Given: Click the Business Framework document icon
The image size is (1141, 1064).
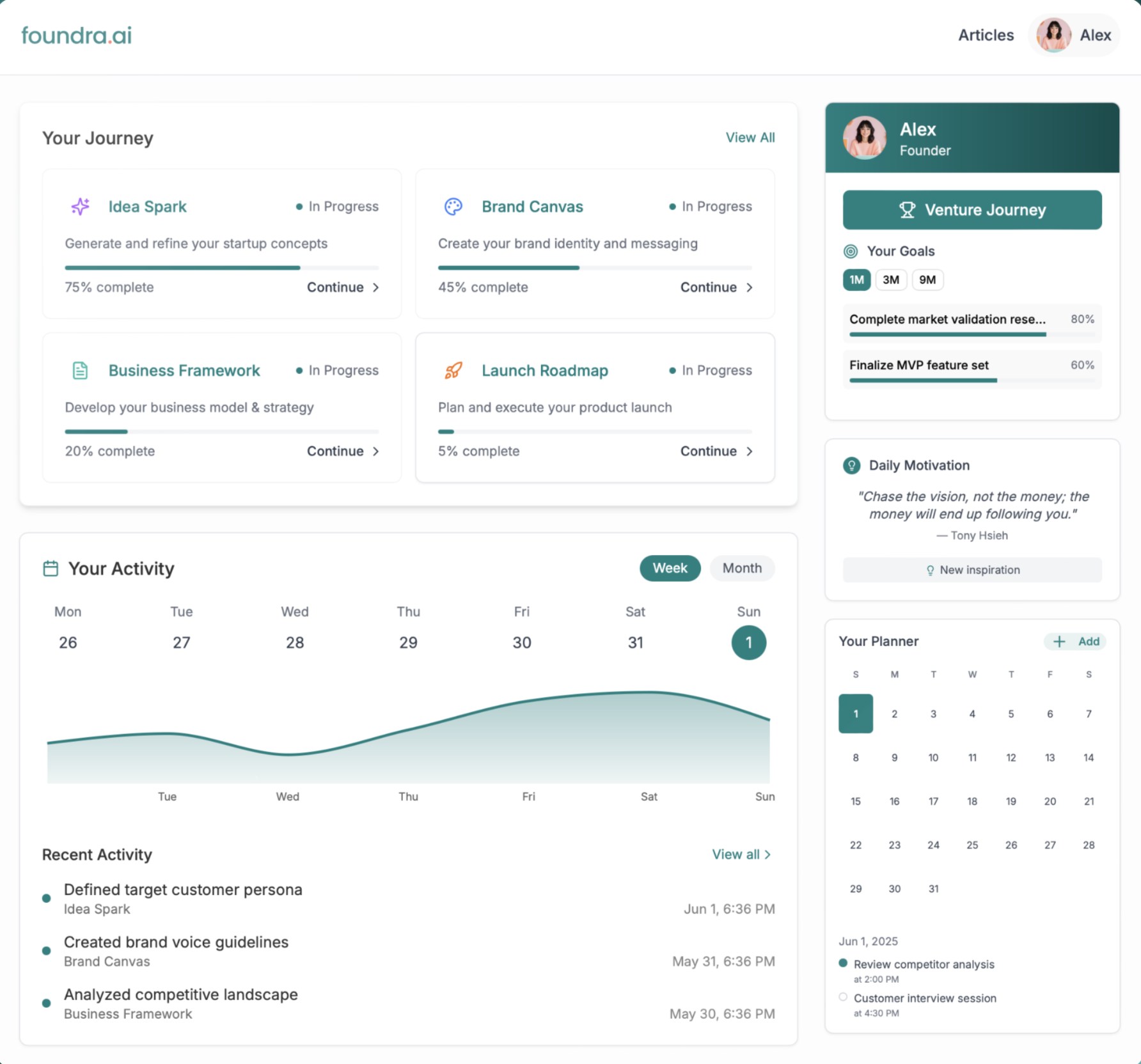Looking at the screenshot, I should coord(80,370).
